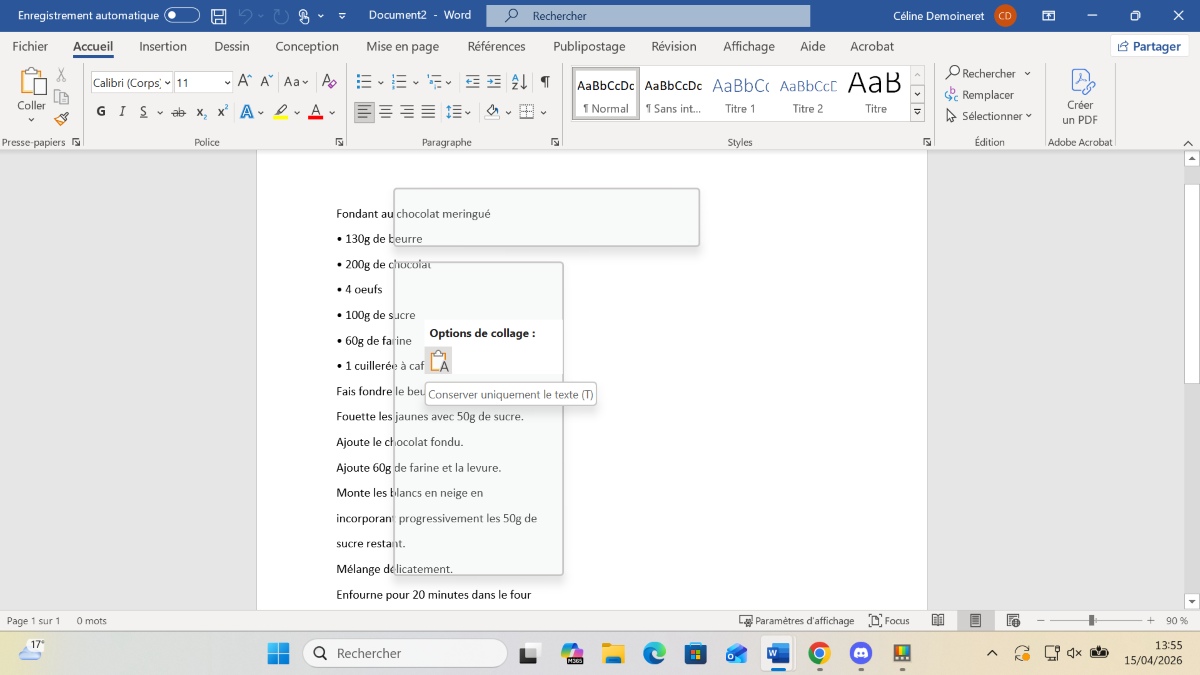Viewport: 1200px width, 675px height.
Task: Click the Créer un PDF icon
Action: [x=1080, y=97]
